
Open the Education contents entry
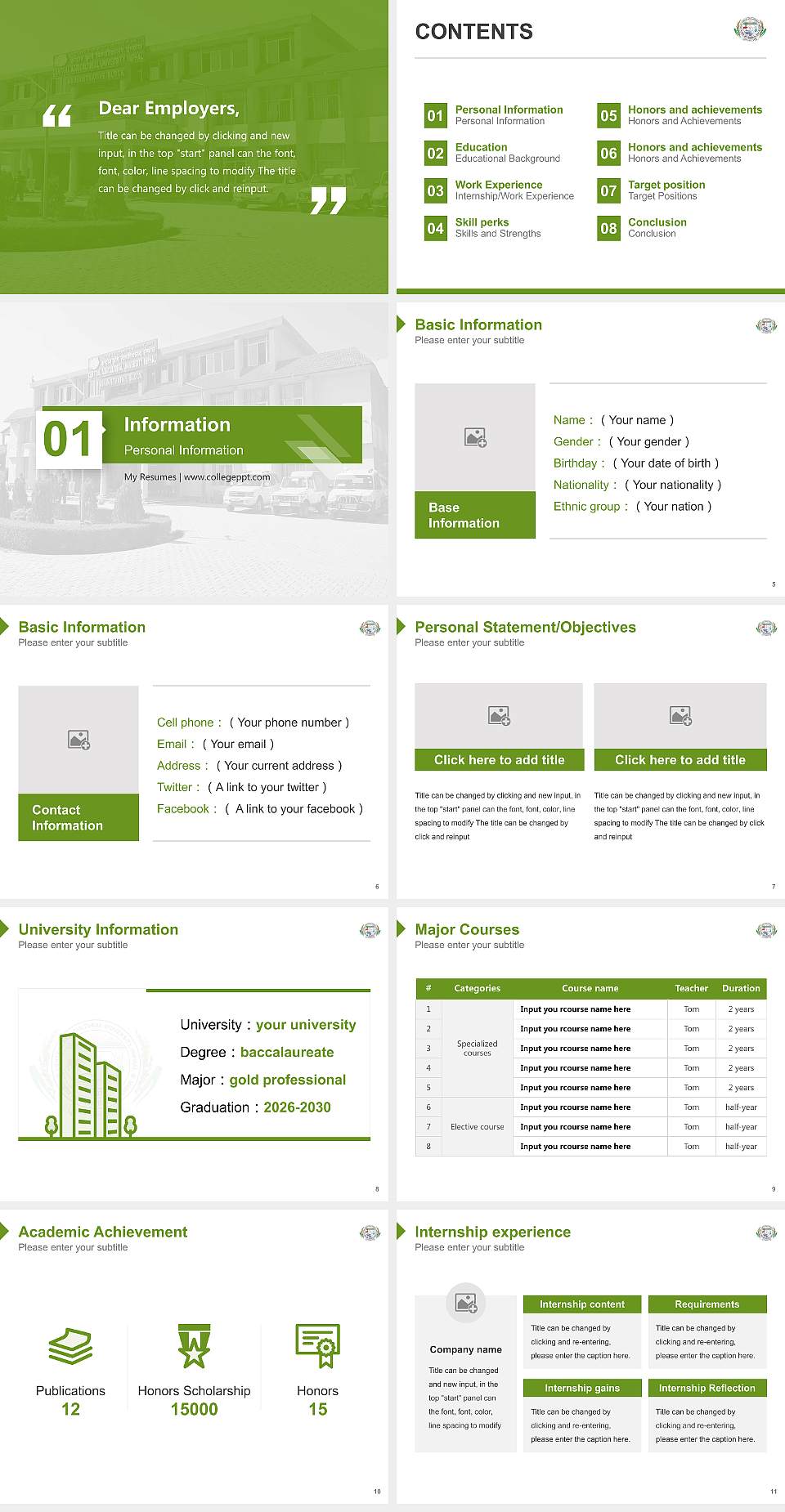507,153
